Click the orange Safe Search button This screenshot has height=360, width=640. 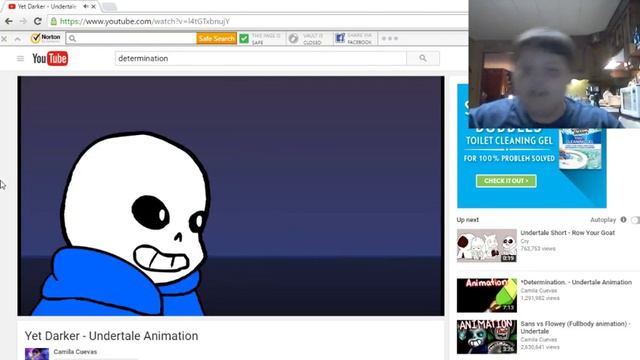pyautogui.click(x=216, y=38)
